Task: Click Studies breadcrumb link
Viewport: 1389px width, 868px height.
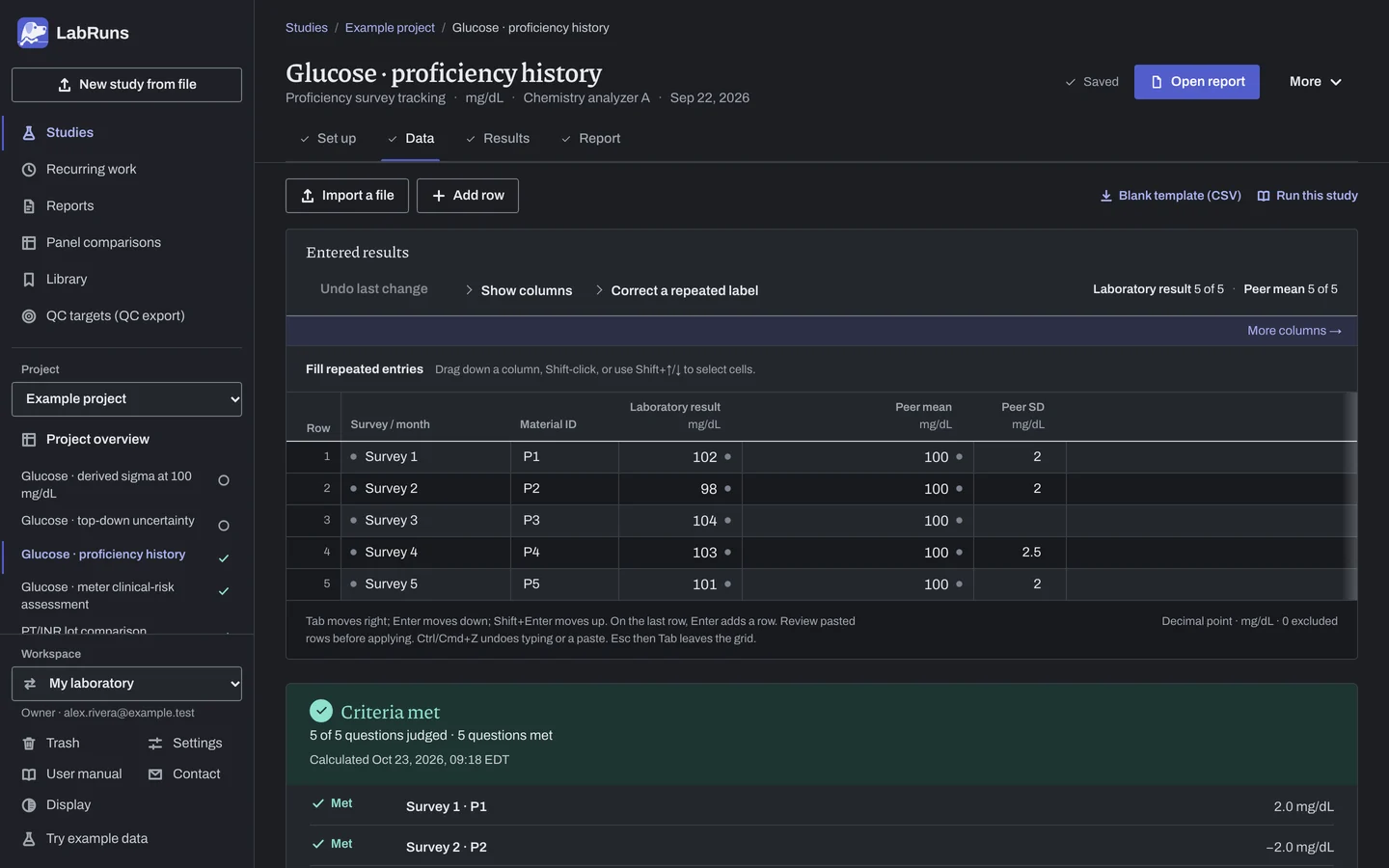Action: (x=307, y=28)
